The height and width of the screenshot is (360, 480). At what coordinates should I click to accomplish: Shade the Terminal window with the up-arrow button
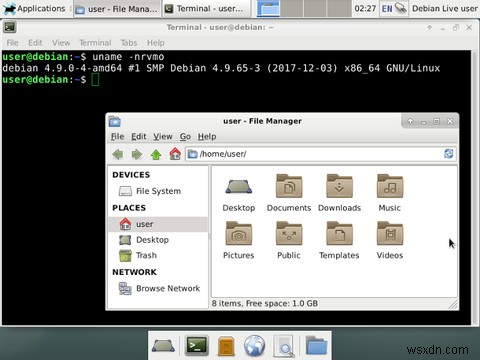(430, 27)
